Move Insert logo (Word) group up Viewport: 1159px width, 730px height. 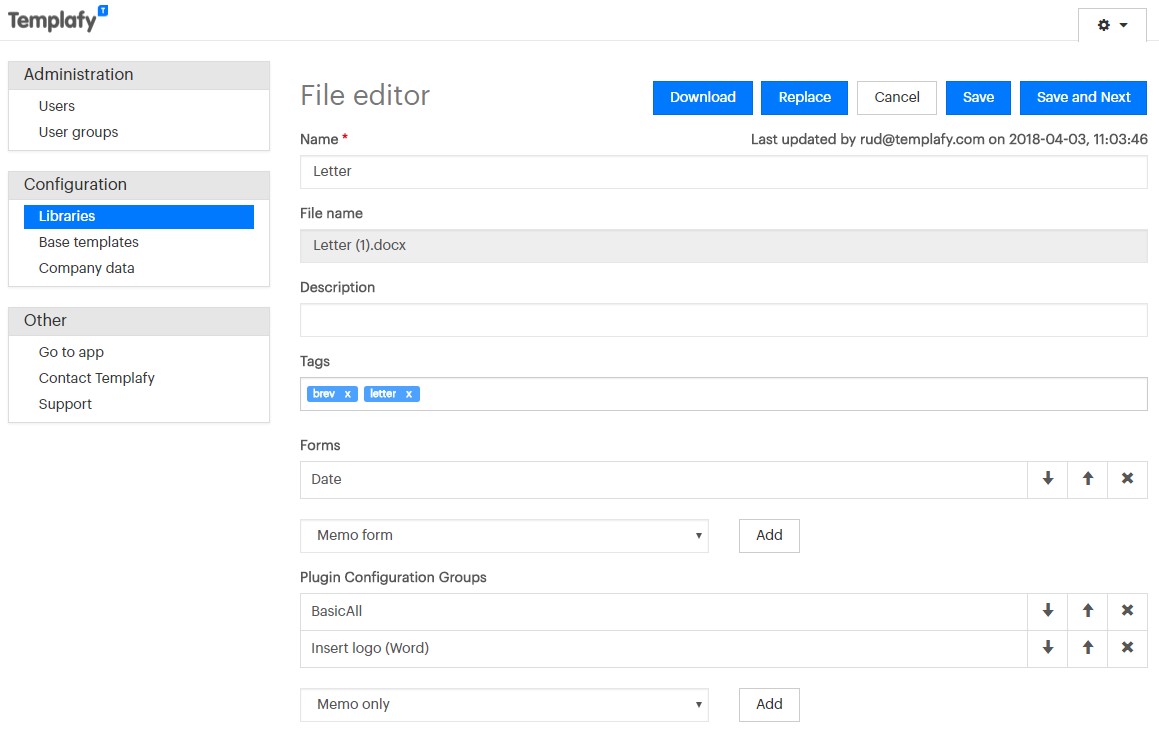[1087, 648]
